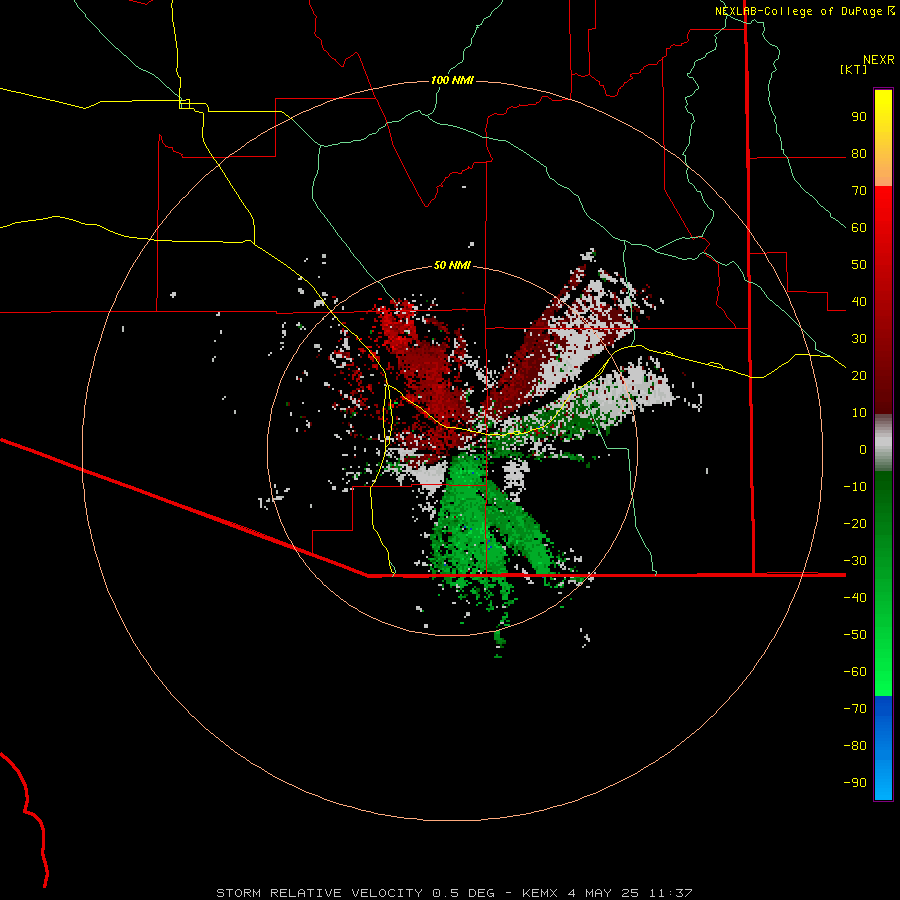Click the 50 value on velocity scale
This screenshot has width=900, height=900.
(x=859, y=265)
